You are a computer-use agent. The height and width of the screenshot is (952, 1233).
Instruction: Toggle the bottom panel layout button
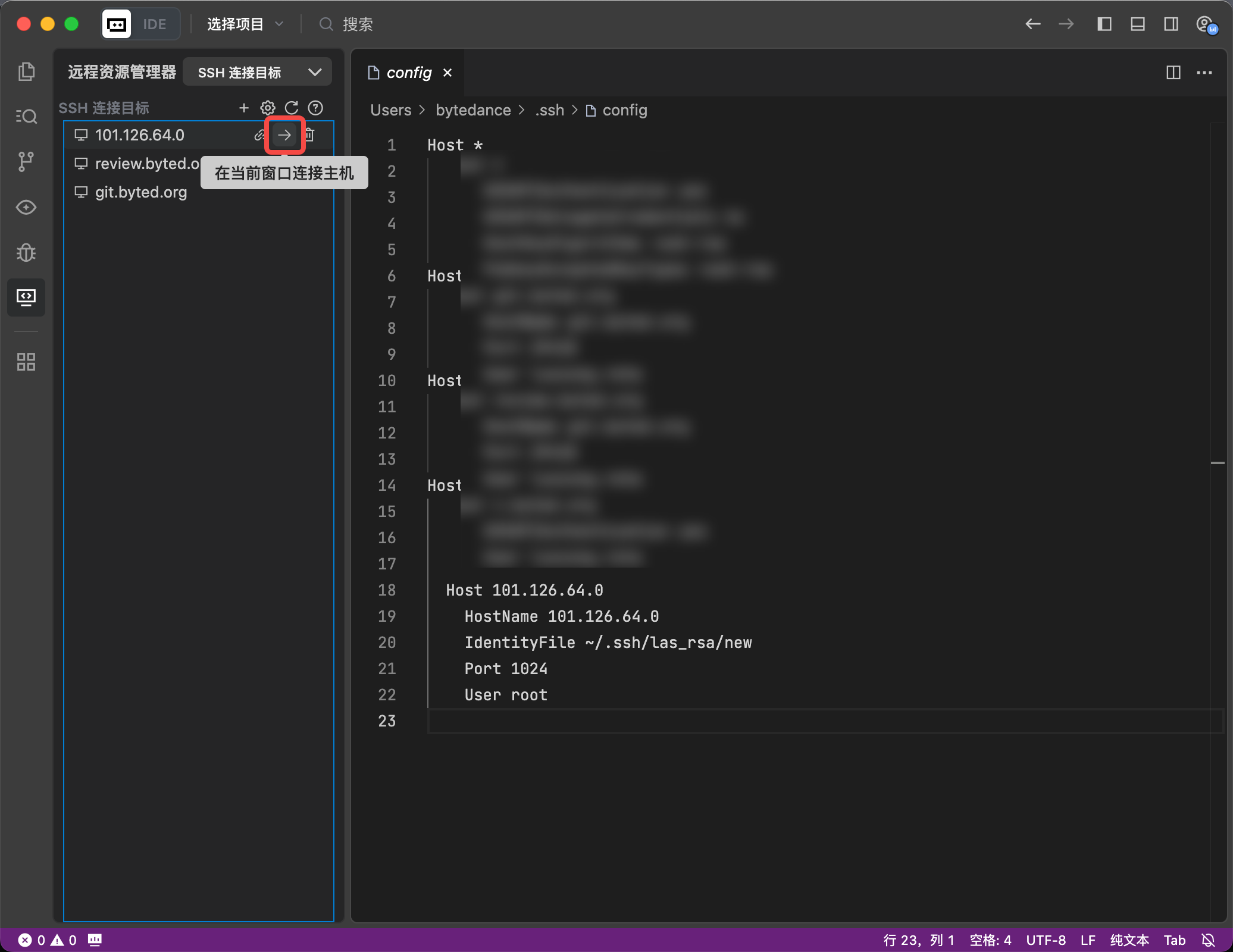[x=1137, y=24]
